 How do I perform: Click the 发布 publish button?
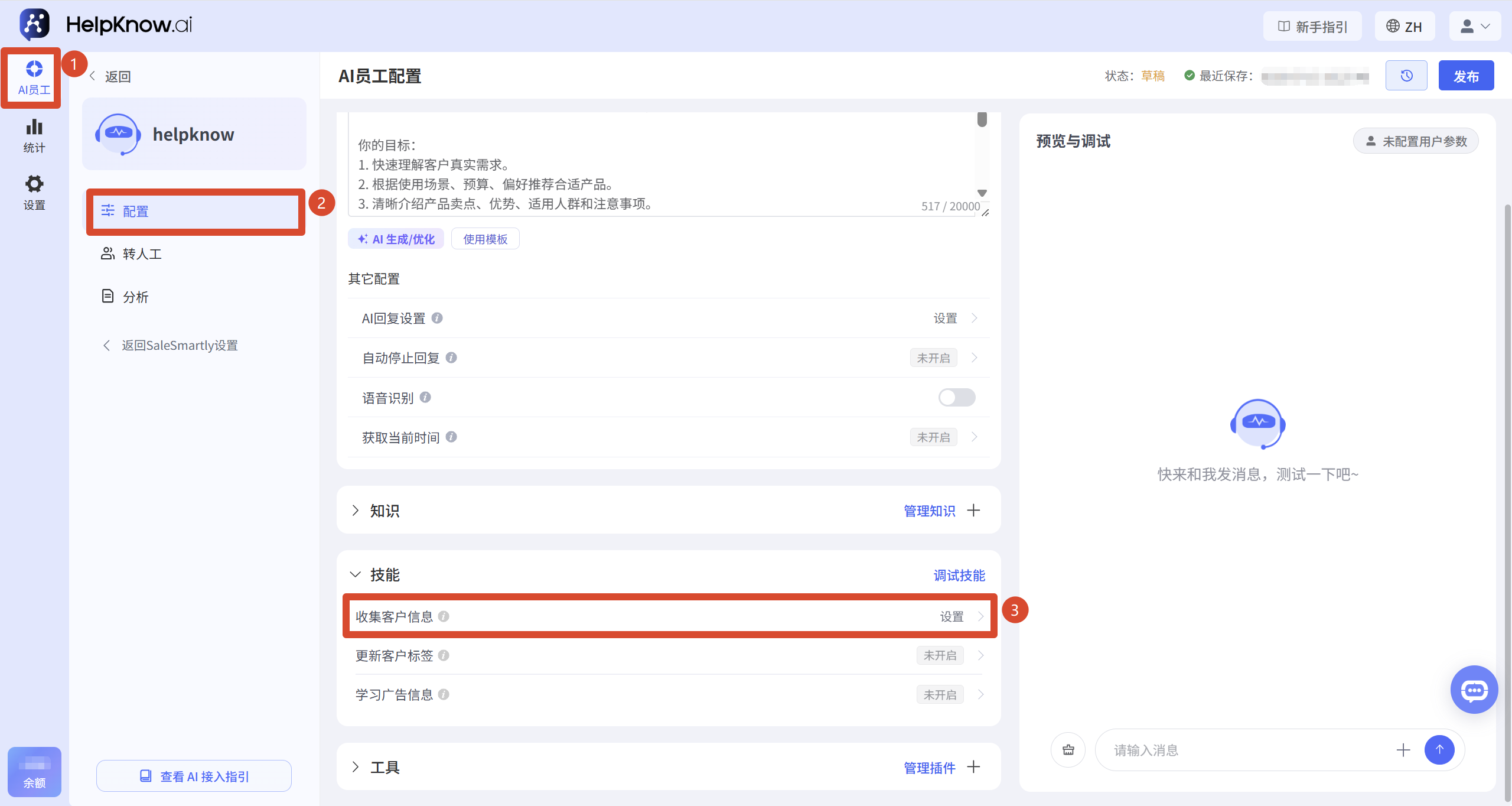pos(1466,76)
